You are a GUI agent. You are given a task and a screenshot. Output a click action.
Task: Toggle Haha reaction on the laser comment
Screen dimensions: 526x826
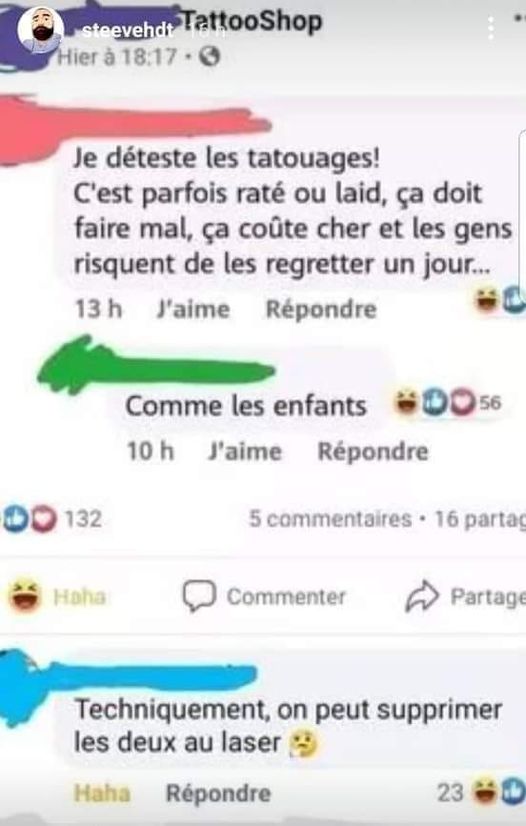(x=102, y=793)
